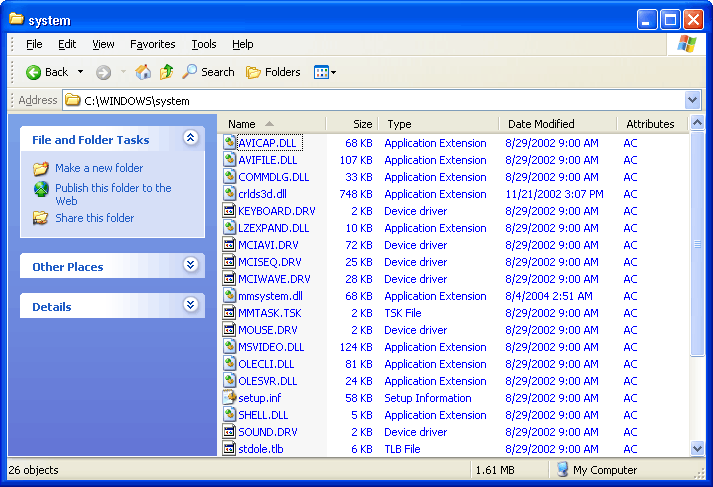Open the Forward history dropdown arrow
The height and width of the screenshot is (487, 713).
point(123,72)
